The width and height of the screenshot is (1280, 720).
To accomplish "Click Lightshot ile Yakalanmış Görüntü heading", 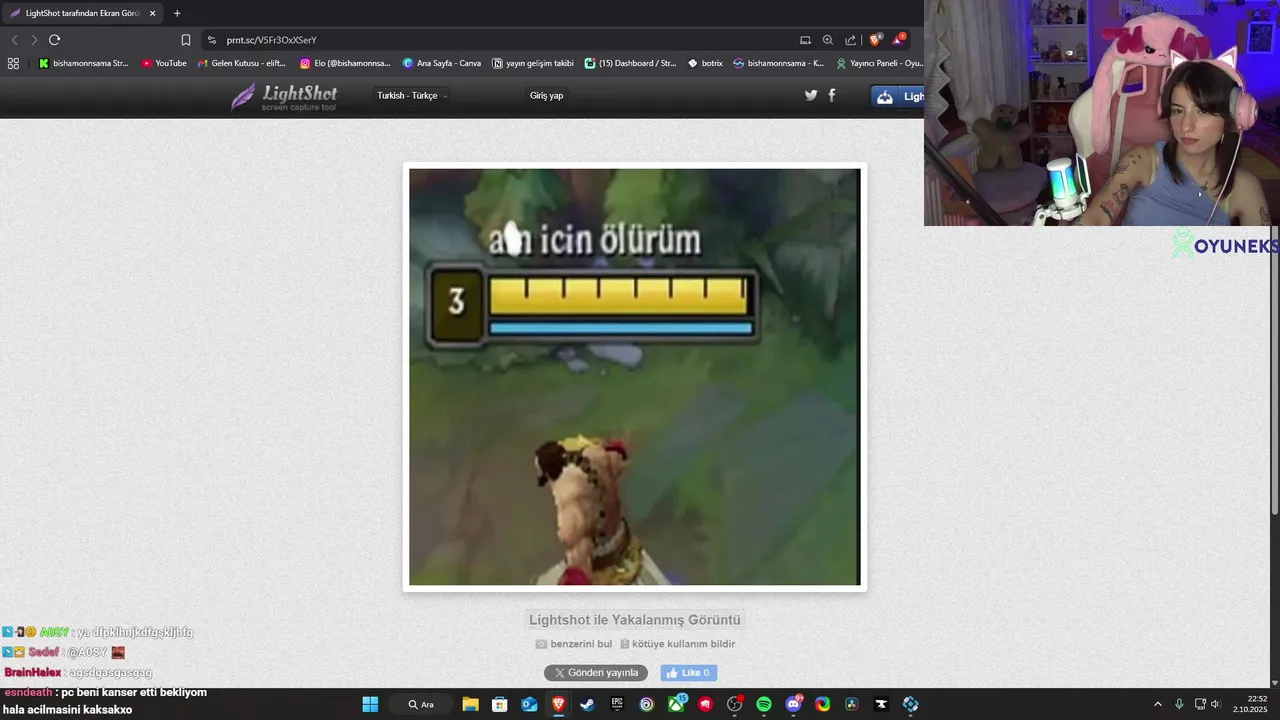I will pyautogui.click(x=635, y=620).
